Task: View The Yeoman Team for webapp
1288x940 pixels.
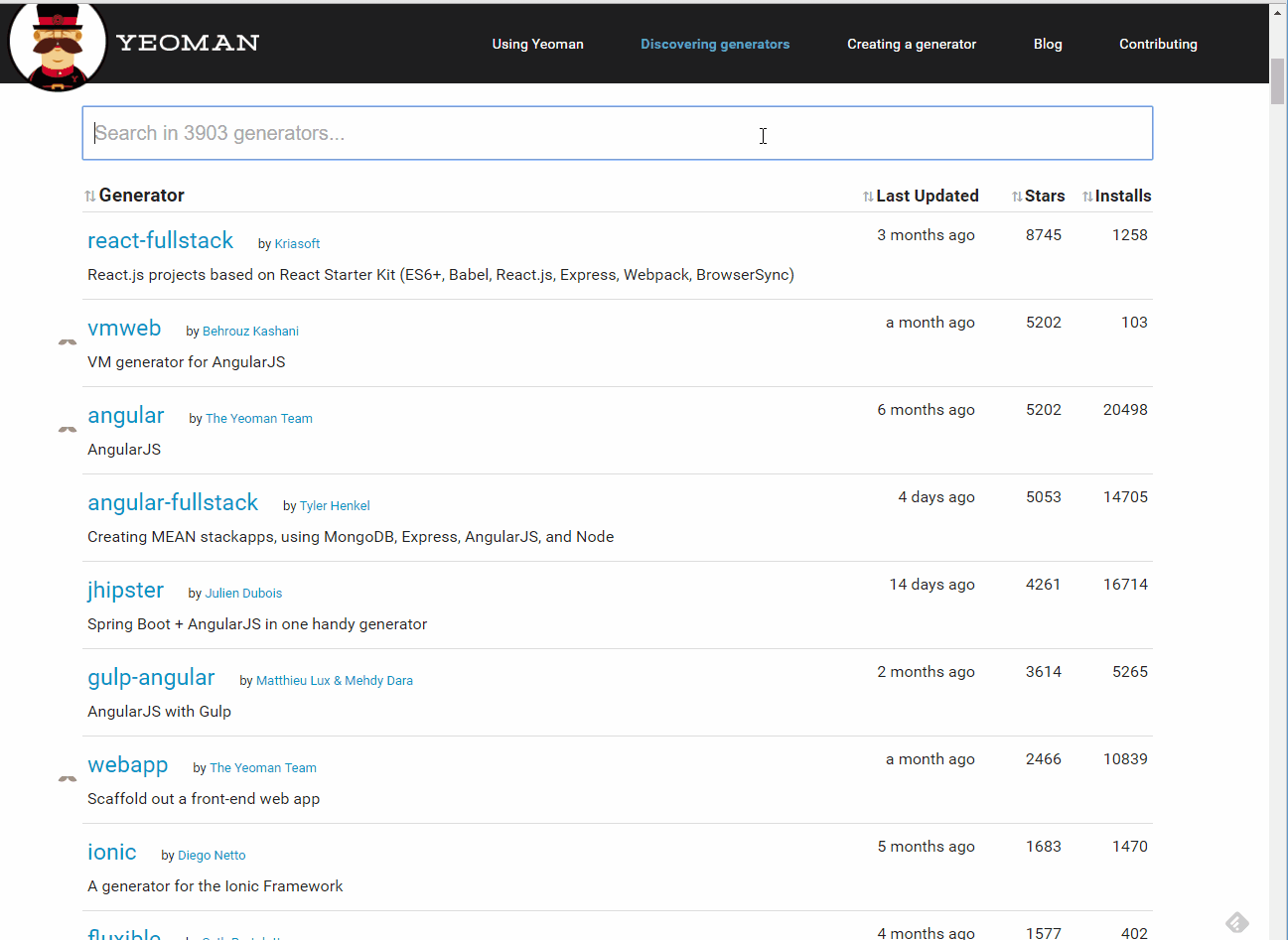Action: pos(263,768)
